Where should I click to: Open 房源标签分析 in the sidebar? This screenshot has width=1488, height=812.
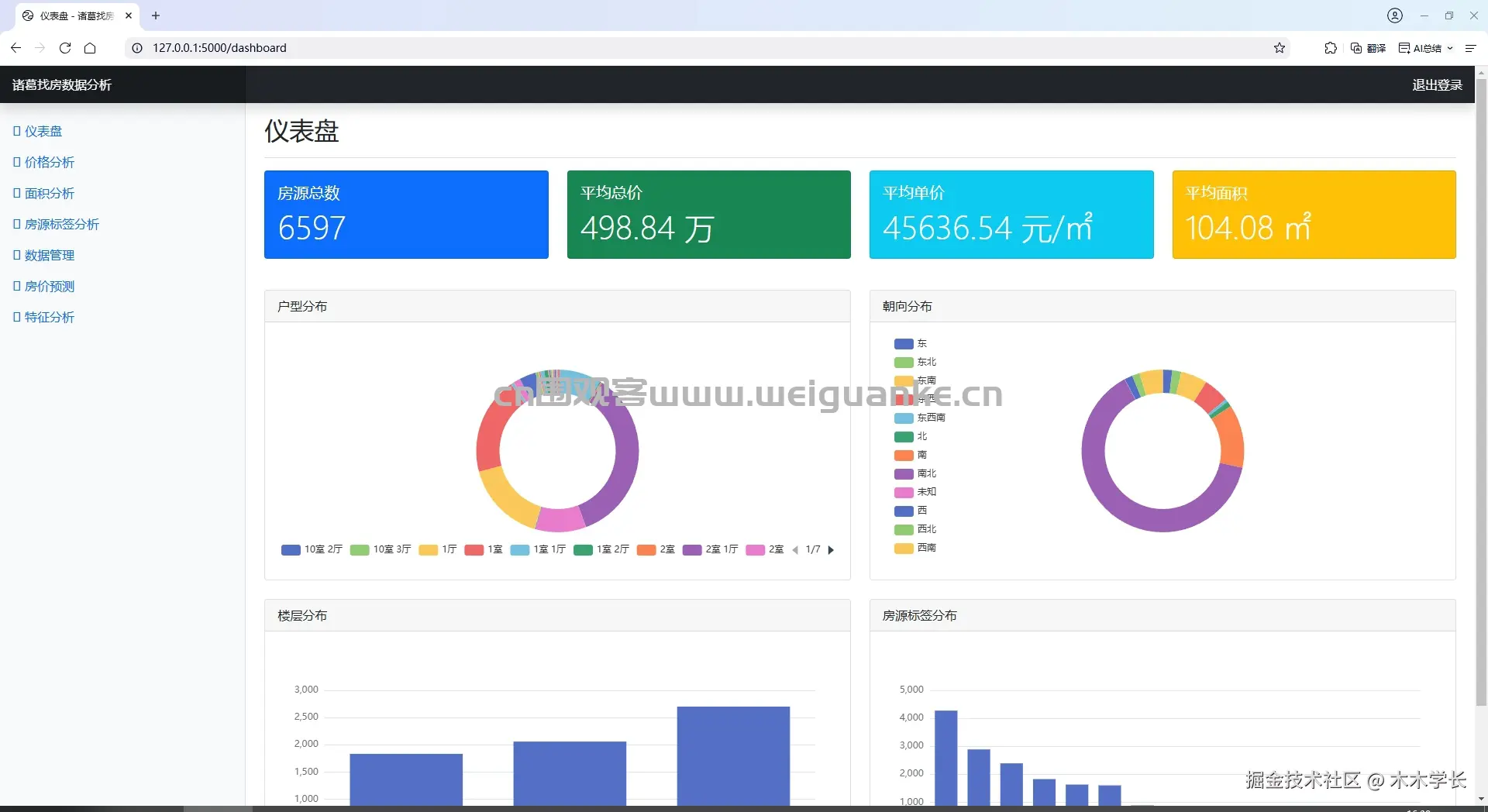click(57, 224)
